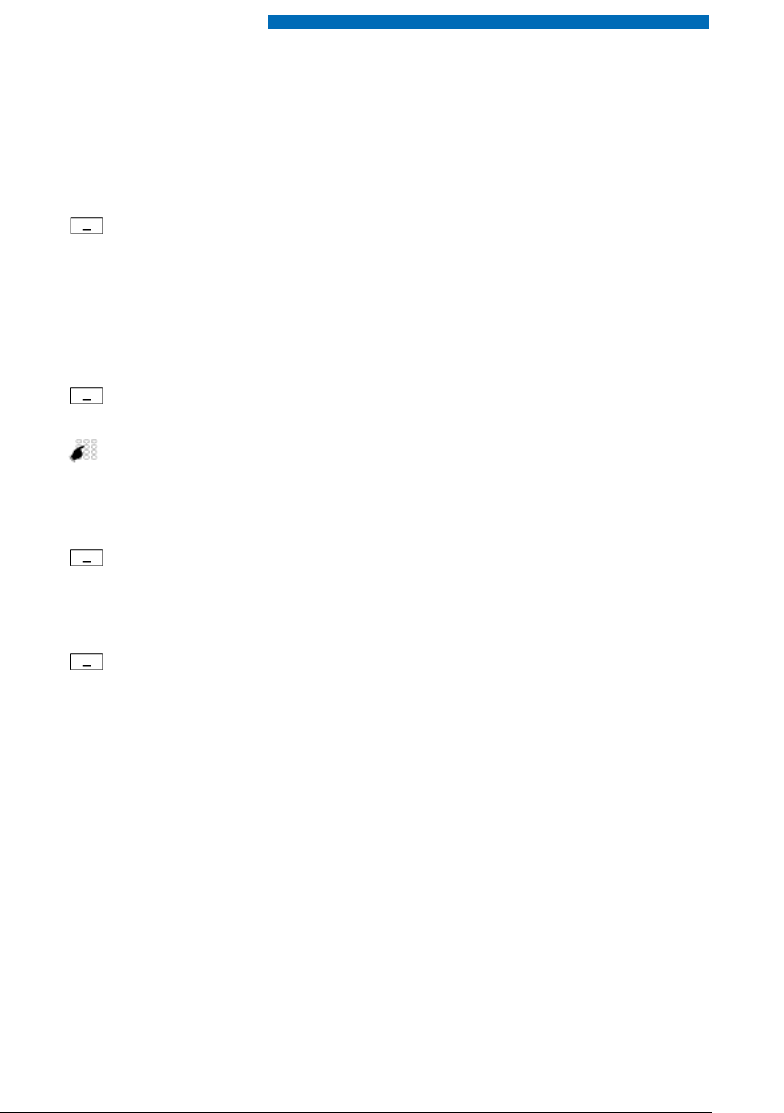Image resolution: width=784 pixels, height=1113 pixels.
Task: Select the second softkey icon from top
Action: pos(87,395)
